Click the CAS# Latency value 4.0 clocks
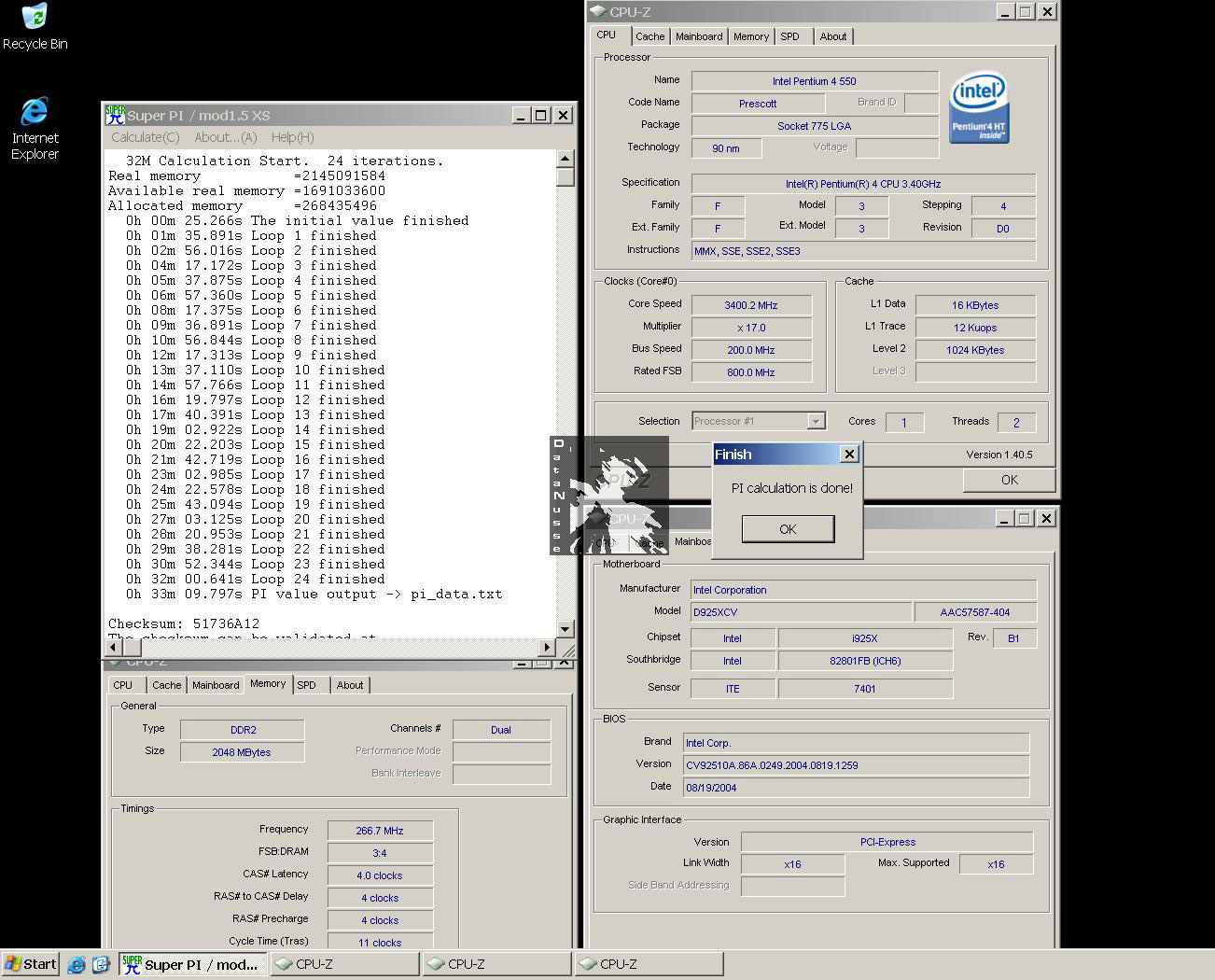 coord(380,875)
